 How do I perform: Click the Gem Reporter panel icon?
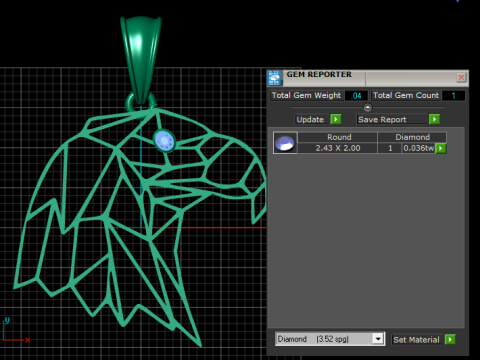274,78
